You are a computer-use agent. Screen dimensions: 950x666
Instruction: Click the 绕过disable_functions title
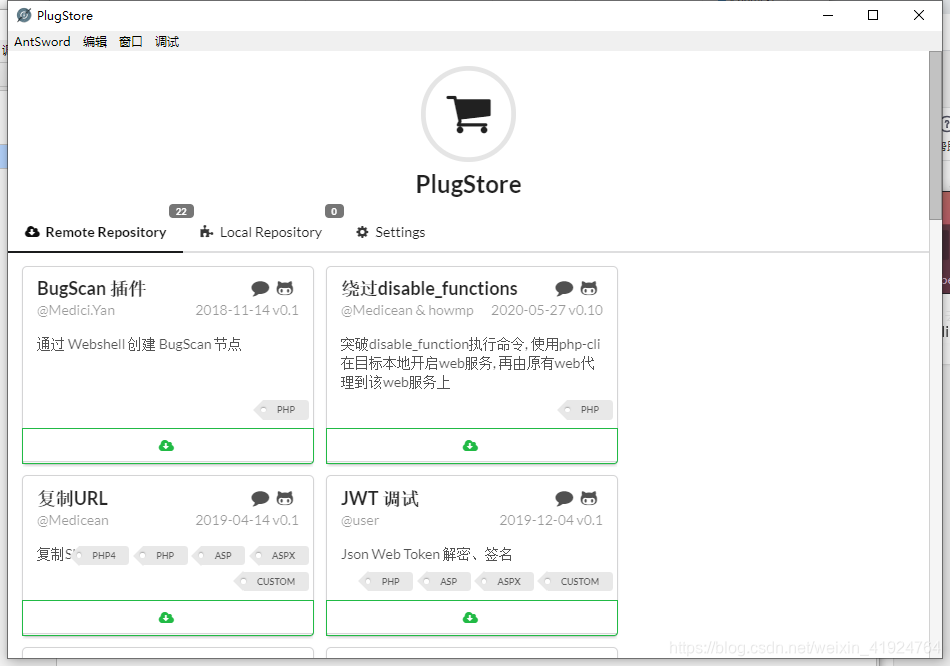[x=429, y=288]
